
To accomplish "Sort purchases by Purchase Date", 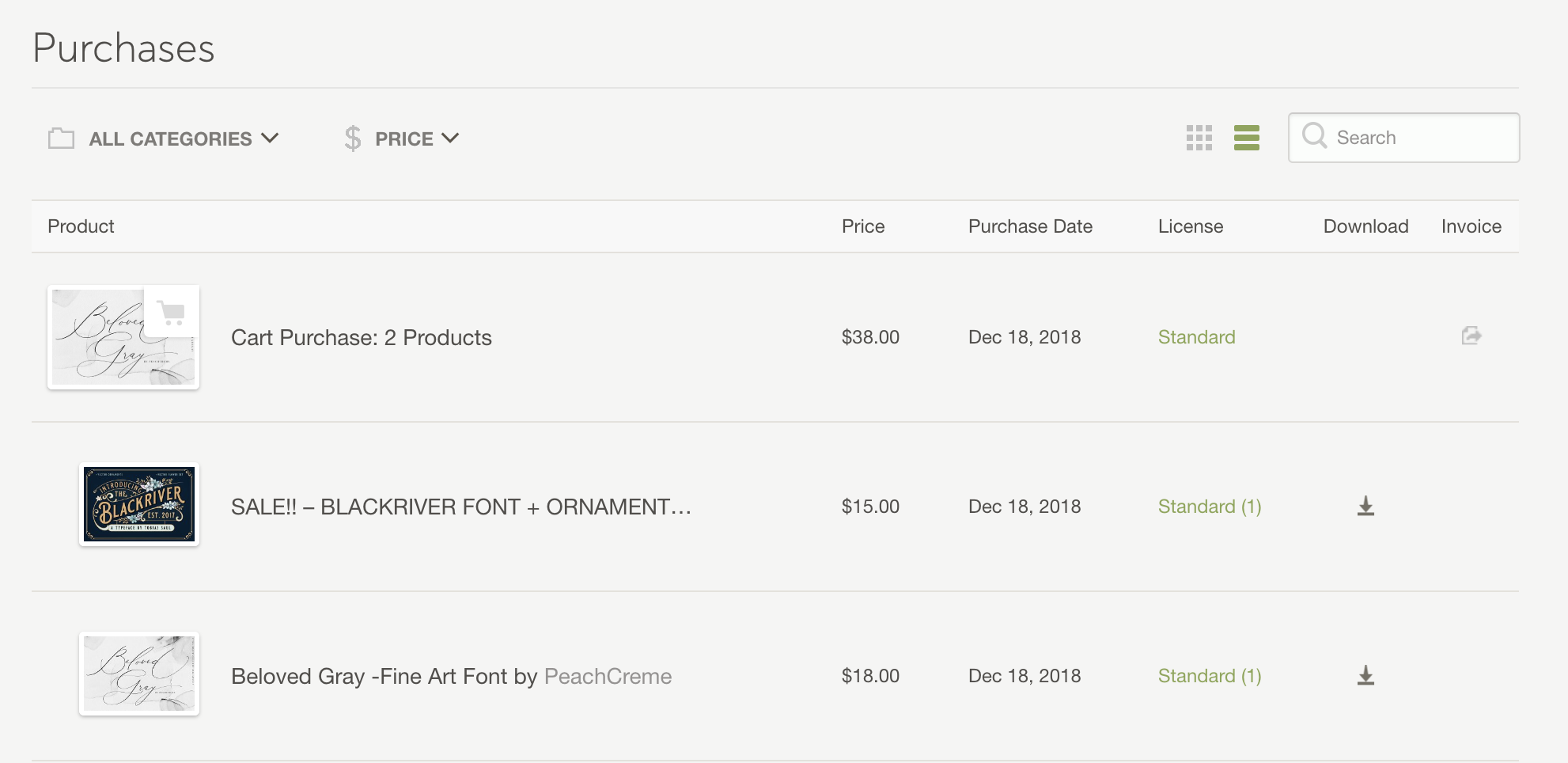I will click(1029, 226).
